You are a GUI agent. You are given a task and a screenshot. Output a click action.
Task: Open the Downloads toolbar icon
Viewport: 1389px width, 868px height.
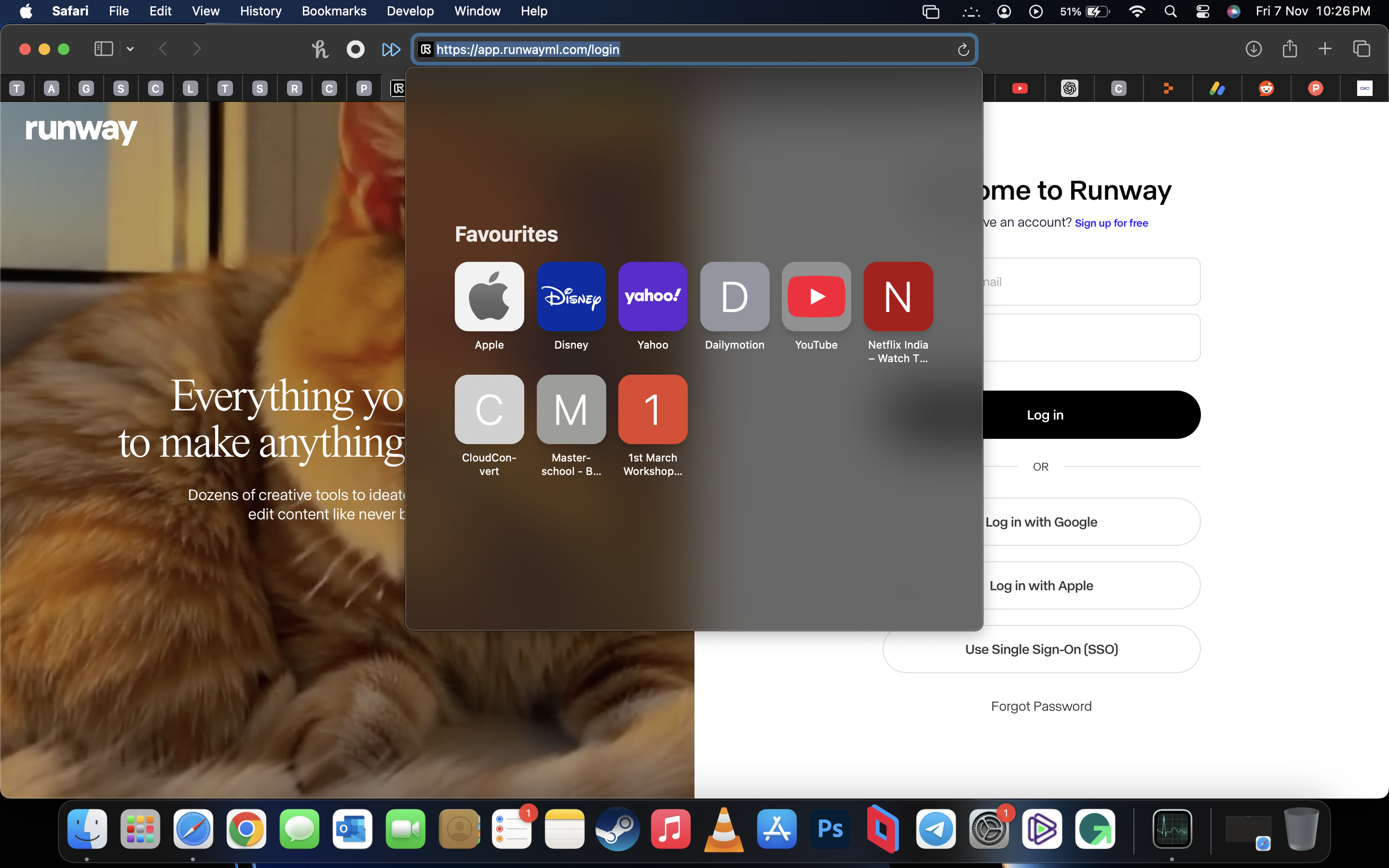tap(1253, 49)
